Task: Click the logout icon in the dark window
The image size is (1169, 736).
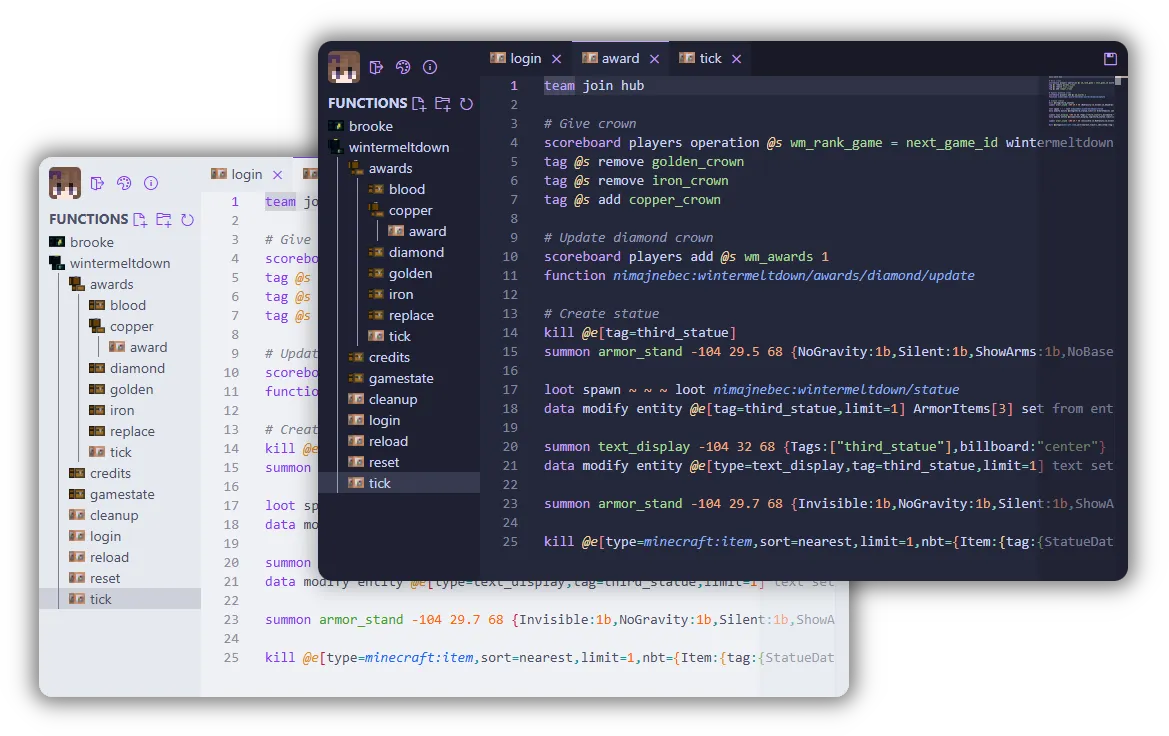Action: [376, 67]
